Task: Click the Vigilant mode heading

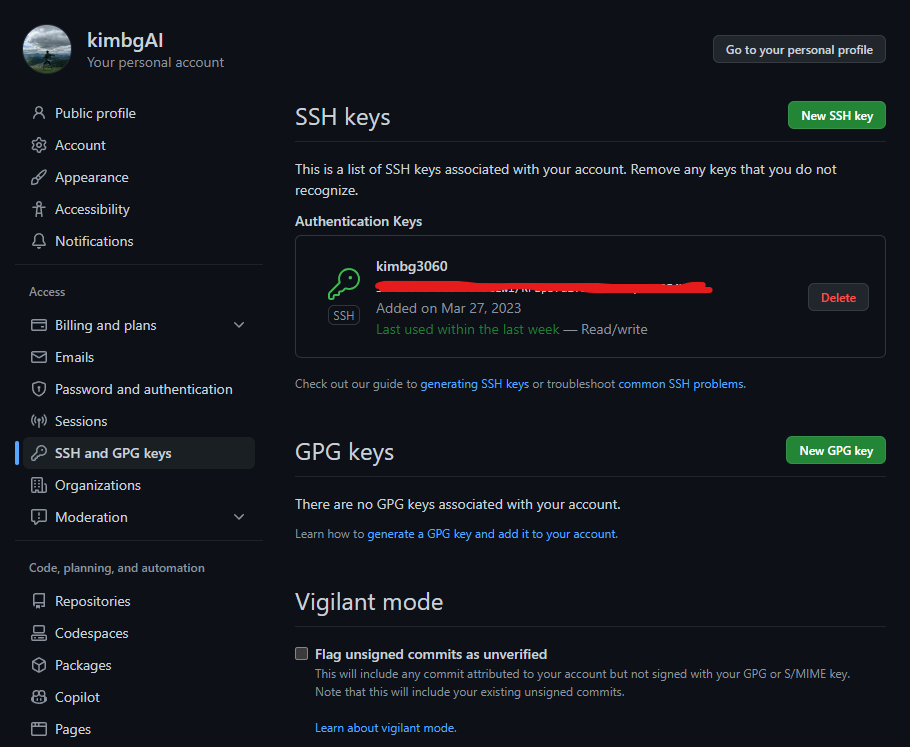Action: tap(369, 601)
